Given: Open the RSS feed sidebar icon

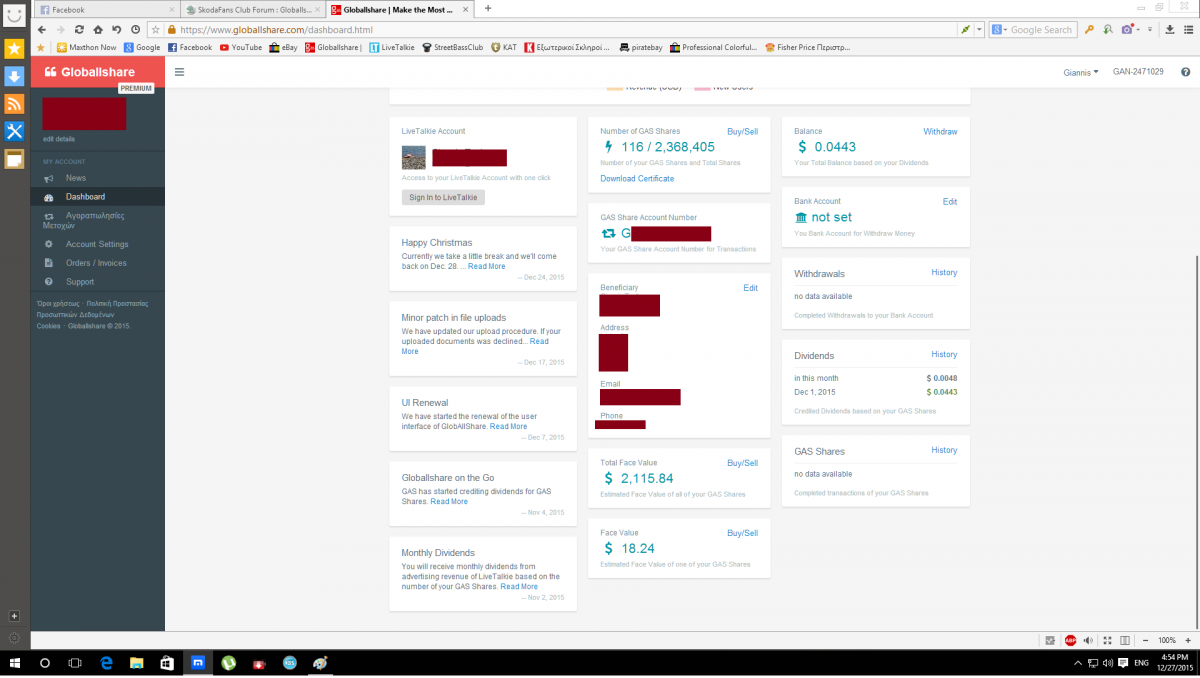Looking at the screenshot, I should coord(14,104).
